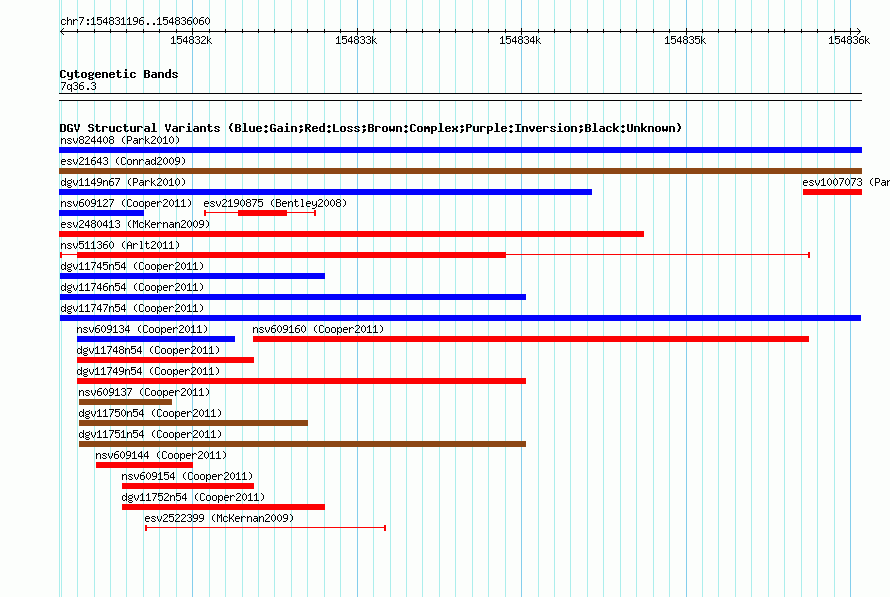
Task: Click the nsv609134 (Cooper2011) blue bar
Action: point(156,339)
